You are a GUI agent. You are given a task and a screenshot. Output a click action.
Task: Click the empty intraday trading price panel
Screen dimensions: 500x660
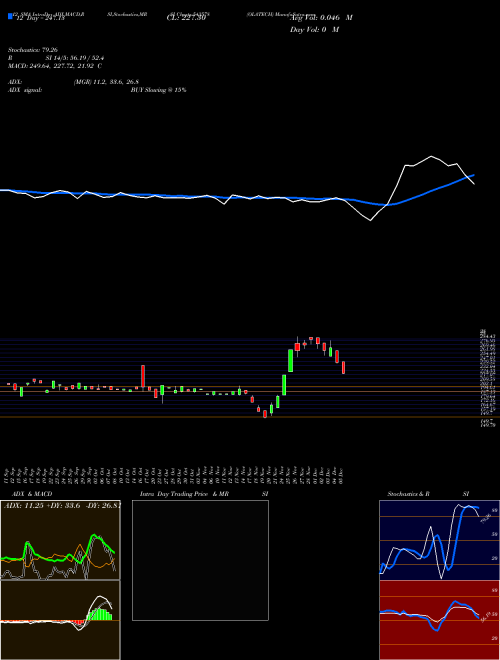[200, 560]
